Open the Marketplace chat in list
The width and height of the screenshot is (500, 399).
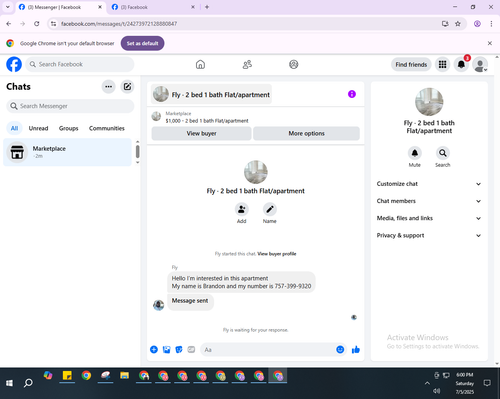pos(68,152)
